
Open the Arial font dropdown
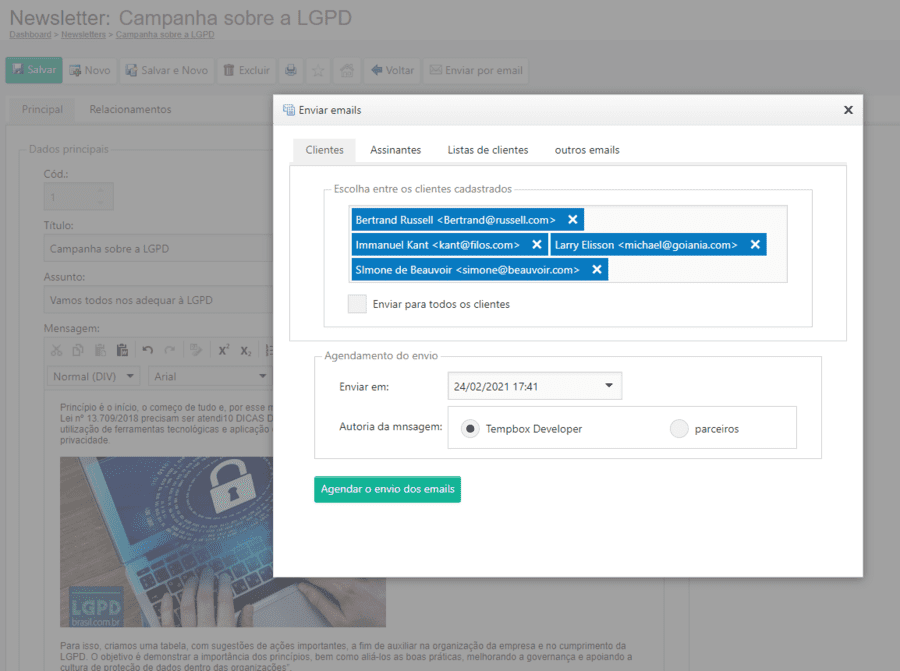(x=210, y=377)
